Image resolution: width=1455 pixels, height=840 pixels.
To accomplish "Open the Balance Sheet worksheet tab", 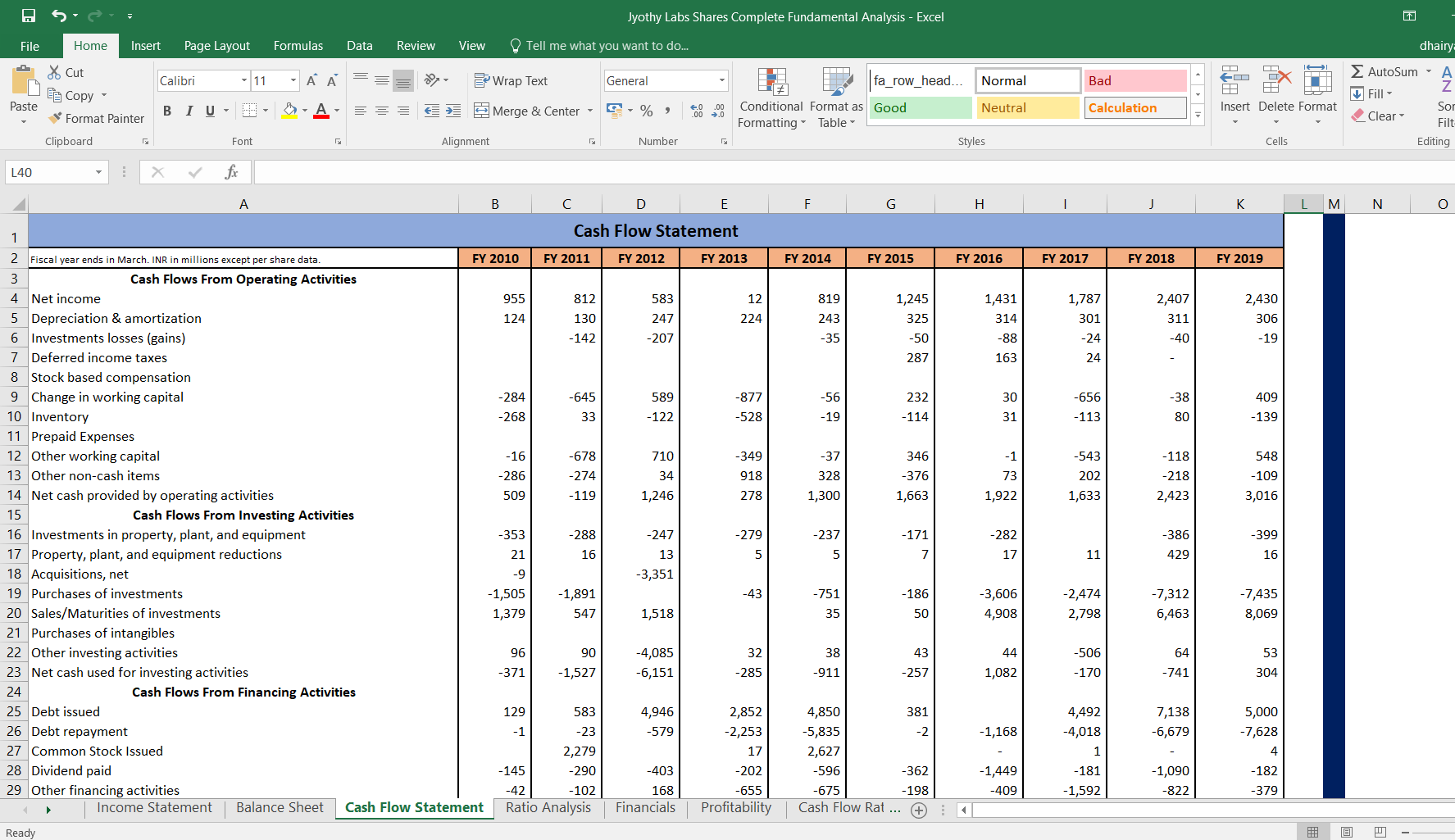I will coord(280,808).
